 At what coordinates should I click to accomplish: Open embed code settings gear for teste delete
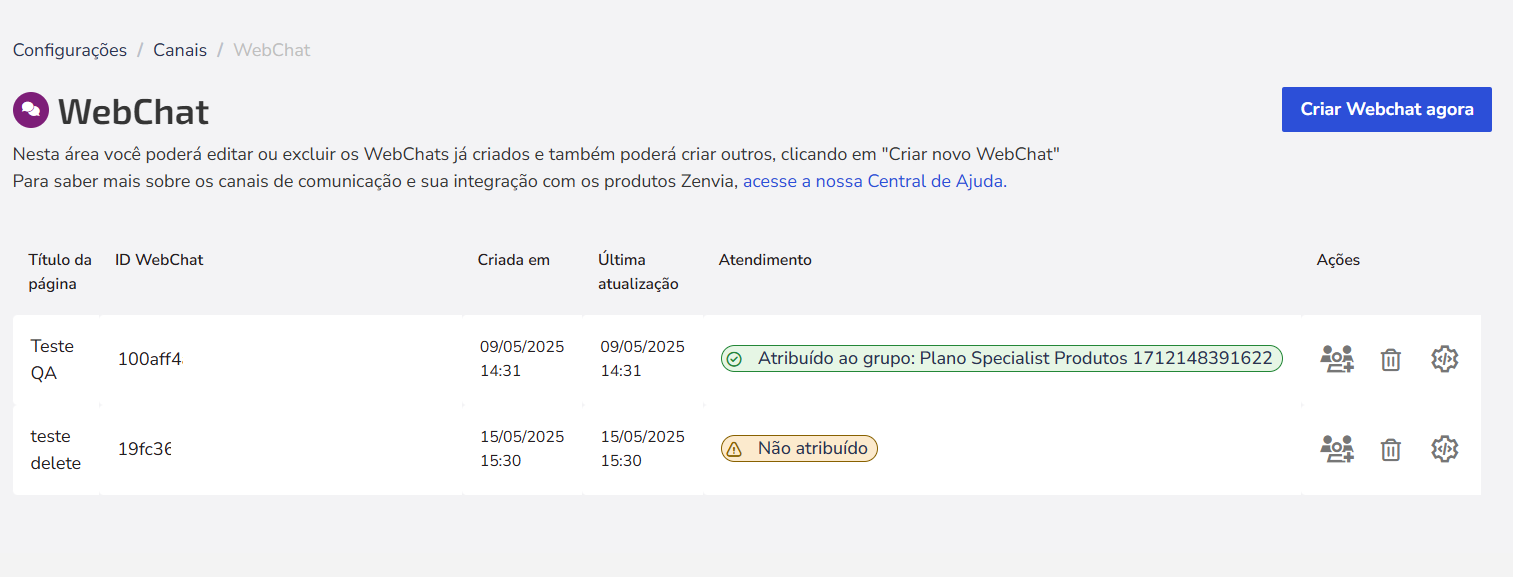(x=1444, y=449)
